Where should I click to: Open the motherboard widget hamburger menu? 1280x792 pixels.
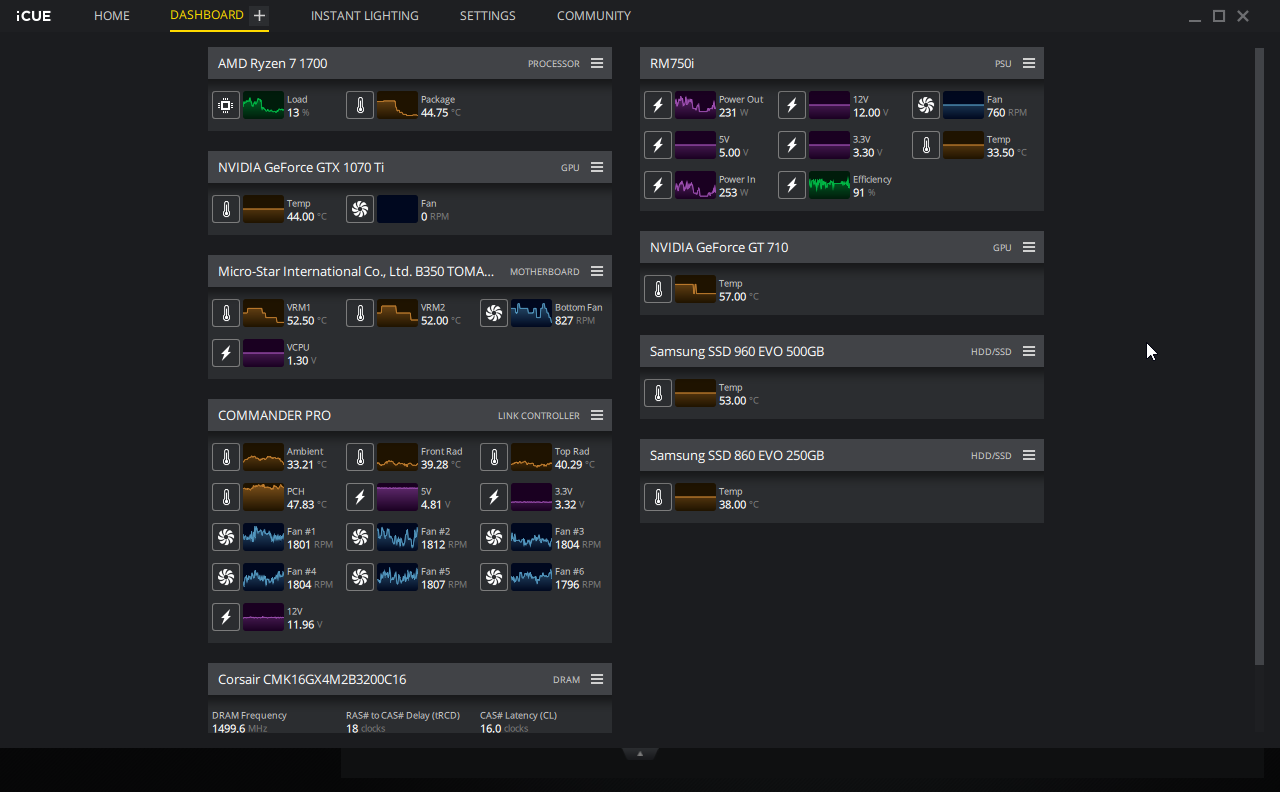(597, 271)
